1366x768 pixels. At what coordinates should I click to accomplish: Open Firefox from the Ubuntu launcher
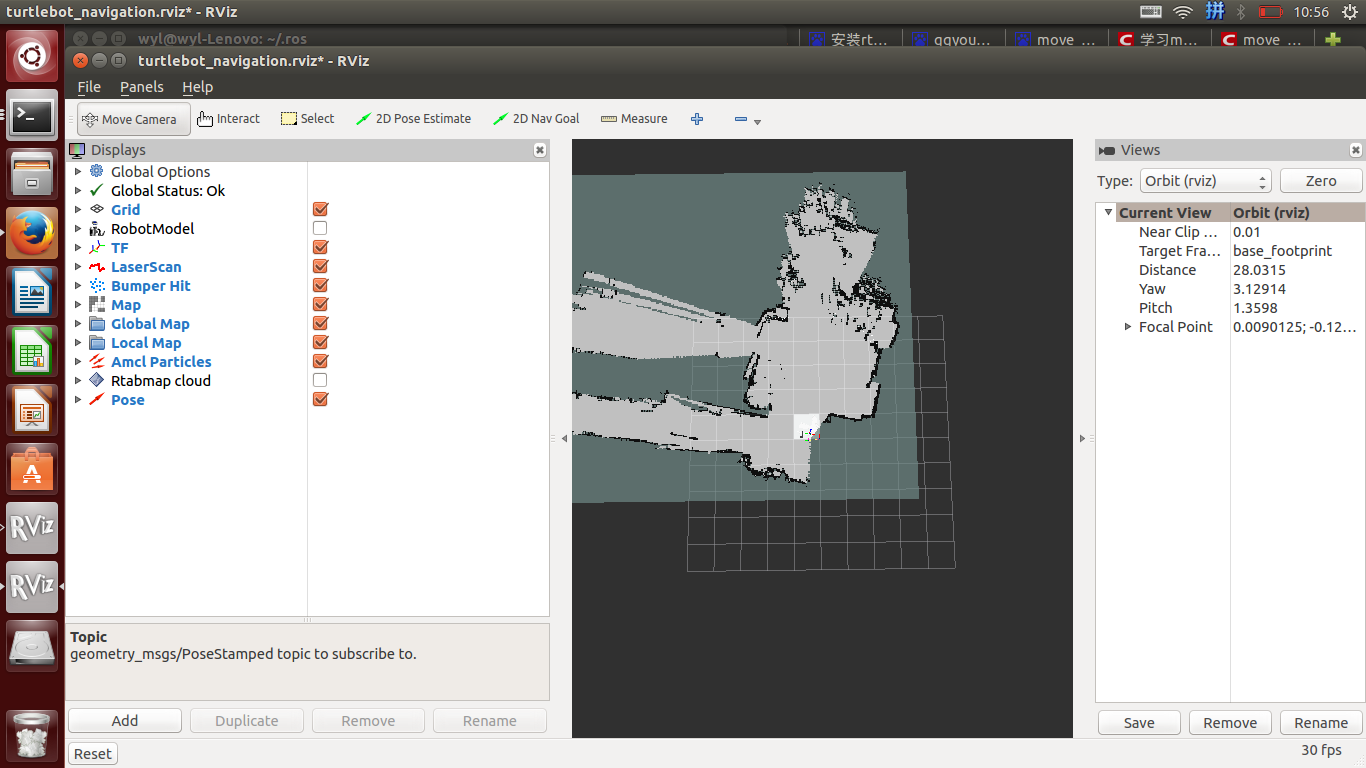pos(32,232)
